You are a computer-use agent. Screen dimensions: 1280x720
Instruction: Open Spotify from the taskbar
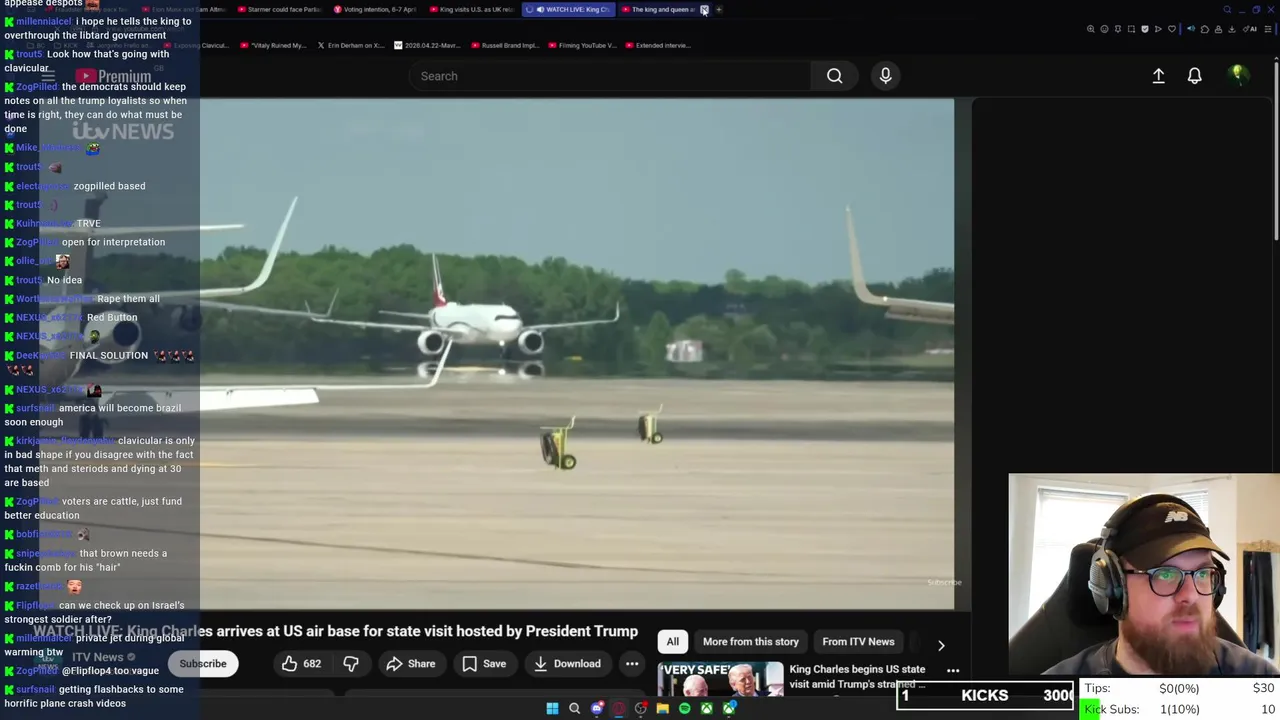click(x=685, y=708)
